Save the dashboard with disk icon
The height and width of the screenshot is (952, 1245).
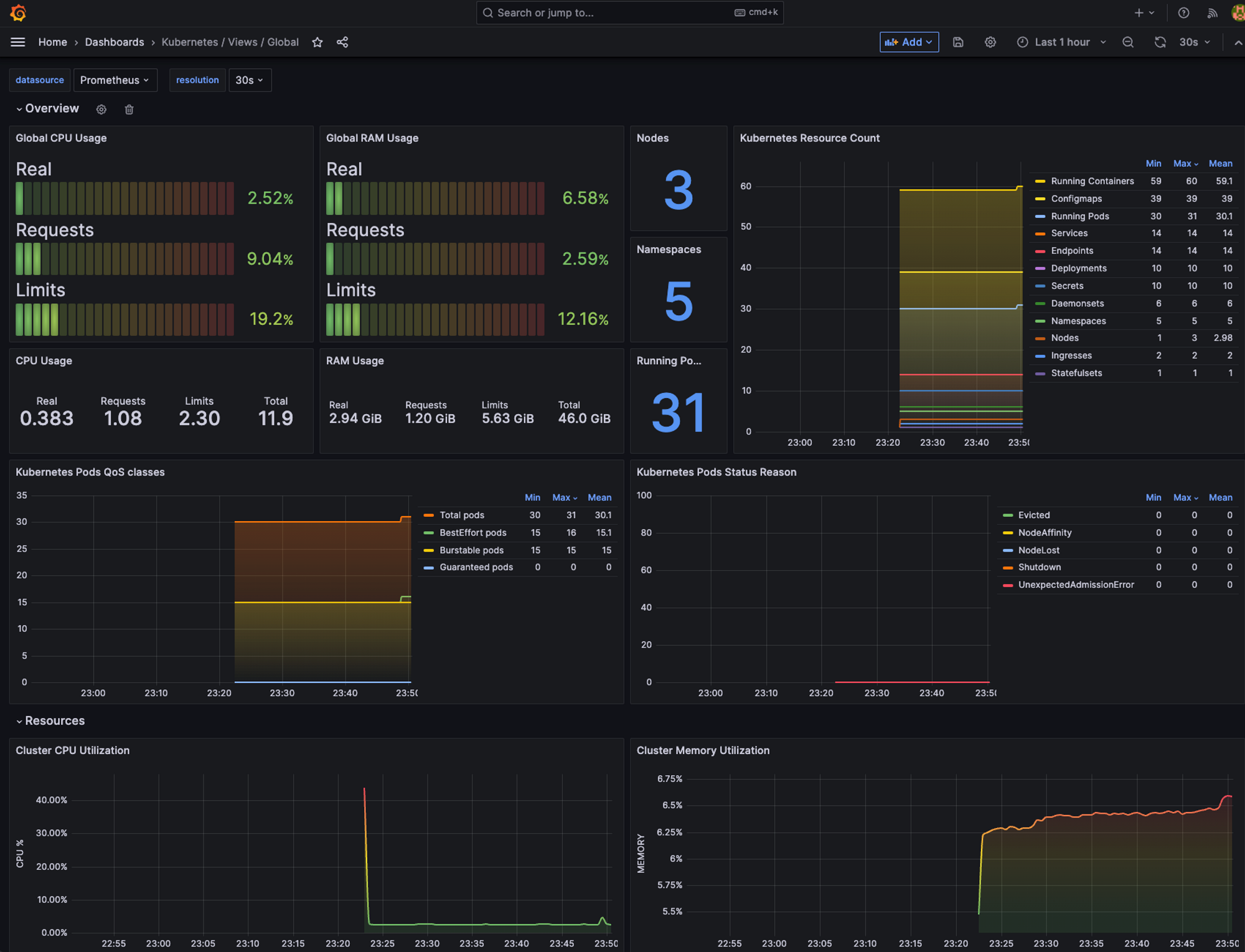pyautogui.click(x=958, y=42)
